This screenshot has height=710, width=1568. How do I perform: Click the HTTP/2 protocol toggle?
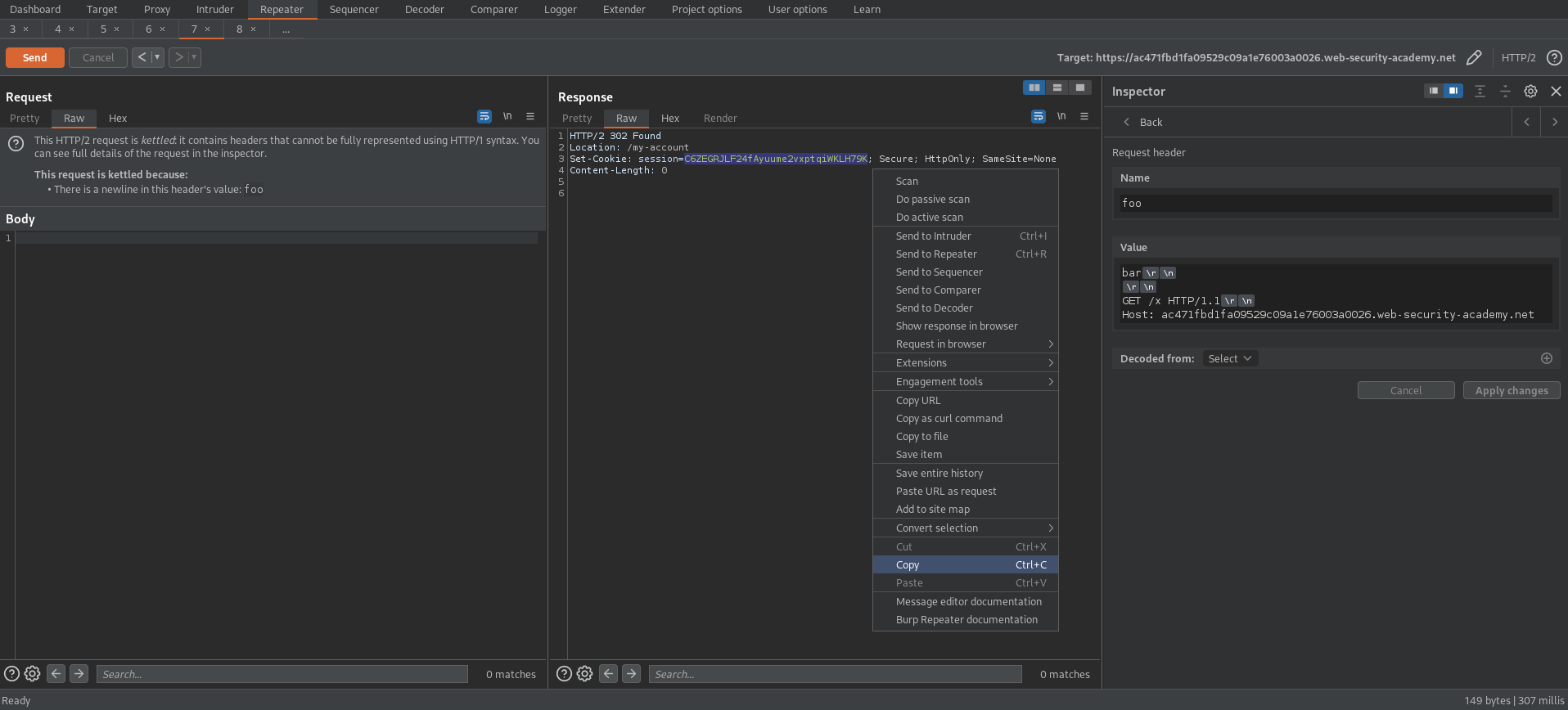coord(1518,57)
